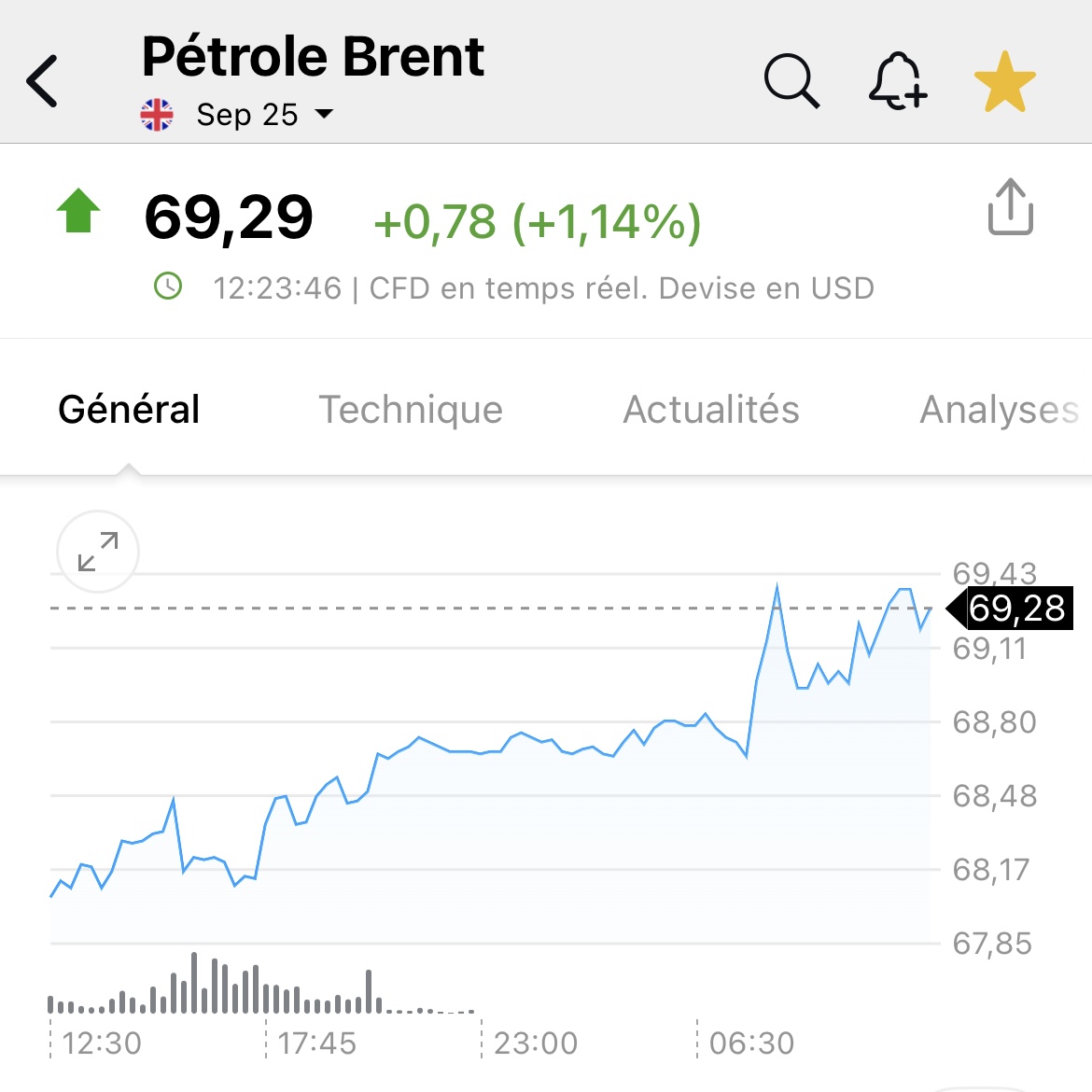Tap the green up arrow indicator
1092x1092 pixels.
click(x=78, y=211)
